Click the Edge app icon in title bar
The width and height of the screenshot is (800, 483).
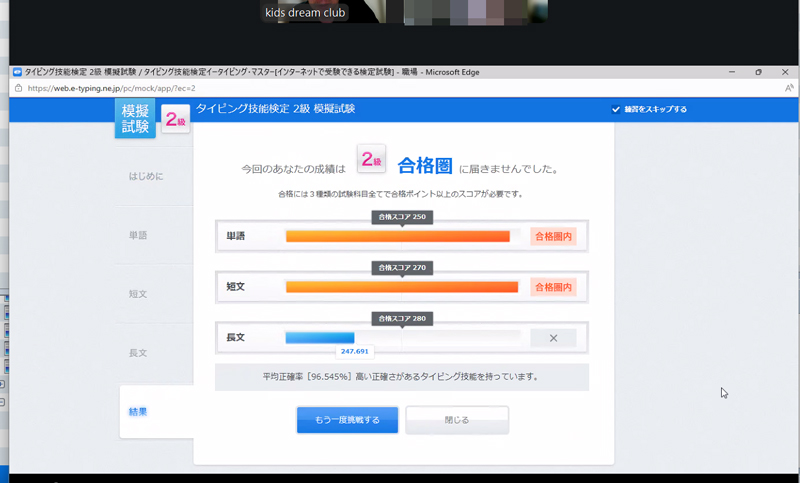click(16, 72)
